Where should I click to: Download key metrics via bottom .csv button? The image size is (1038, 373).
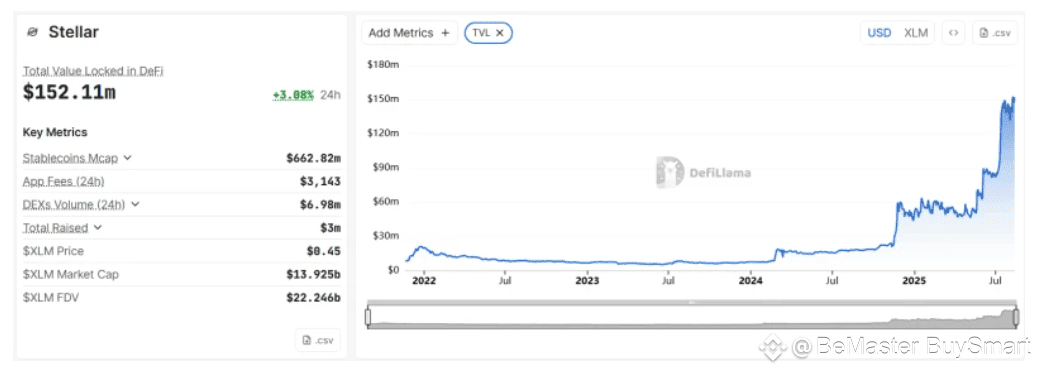pos(318,340)
